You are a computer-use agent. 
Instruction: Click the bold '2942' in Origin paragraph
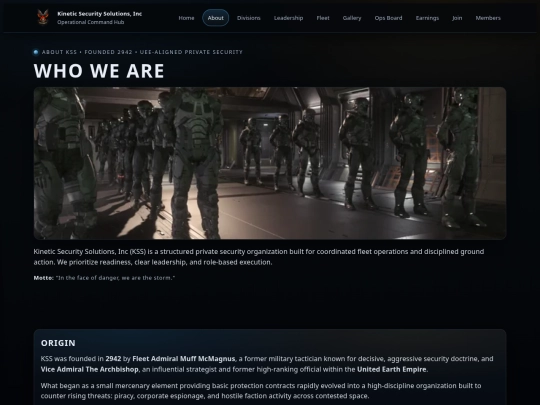113,359
